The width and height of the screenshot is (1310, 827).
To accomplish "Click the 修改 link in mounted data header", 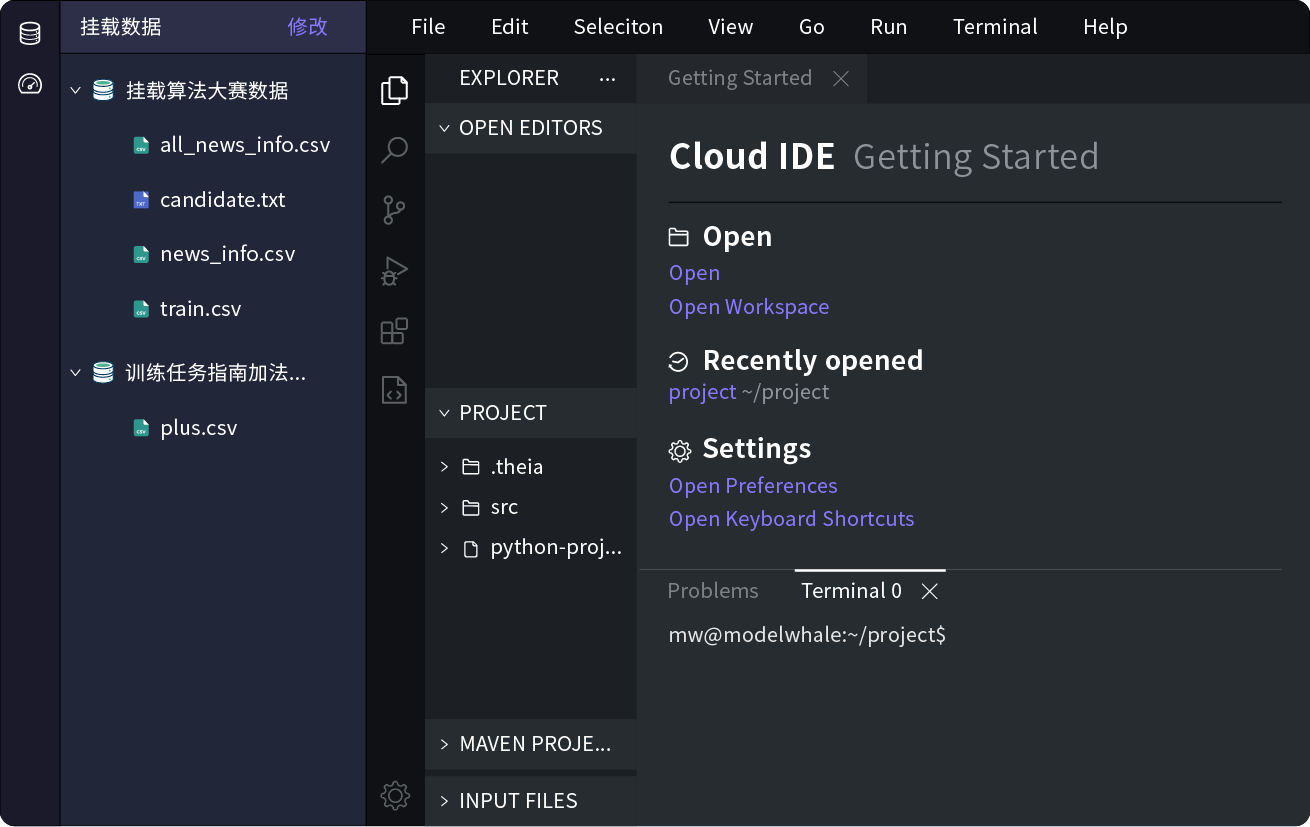I will 308,27.
